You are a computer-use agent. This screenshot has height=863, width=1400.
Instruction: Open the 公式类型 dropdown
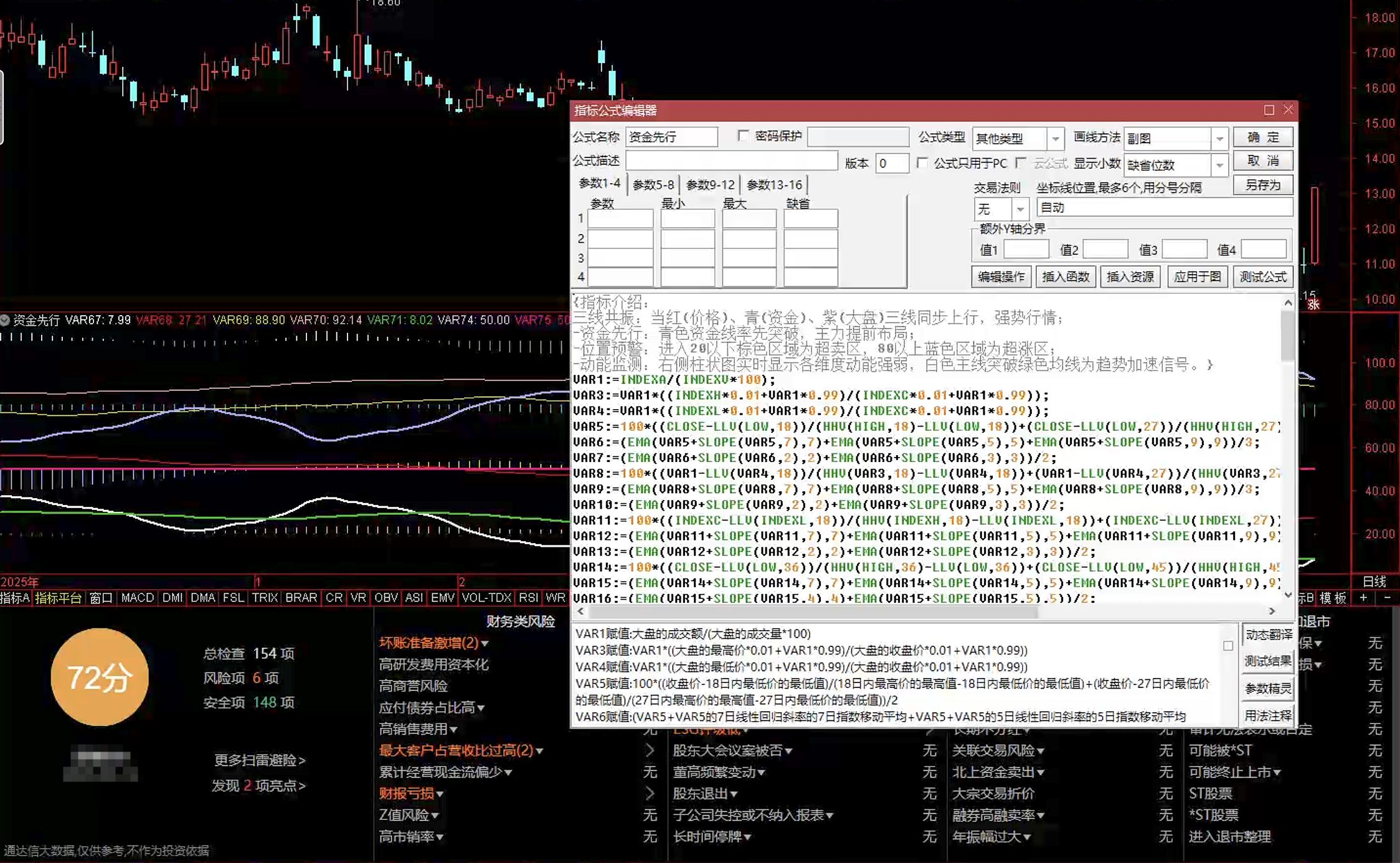pyautogui.click(x=1055, y=138)
